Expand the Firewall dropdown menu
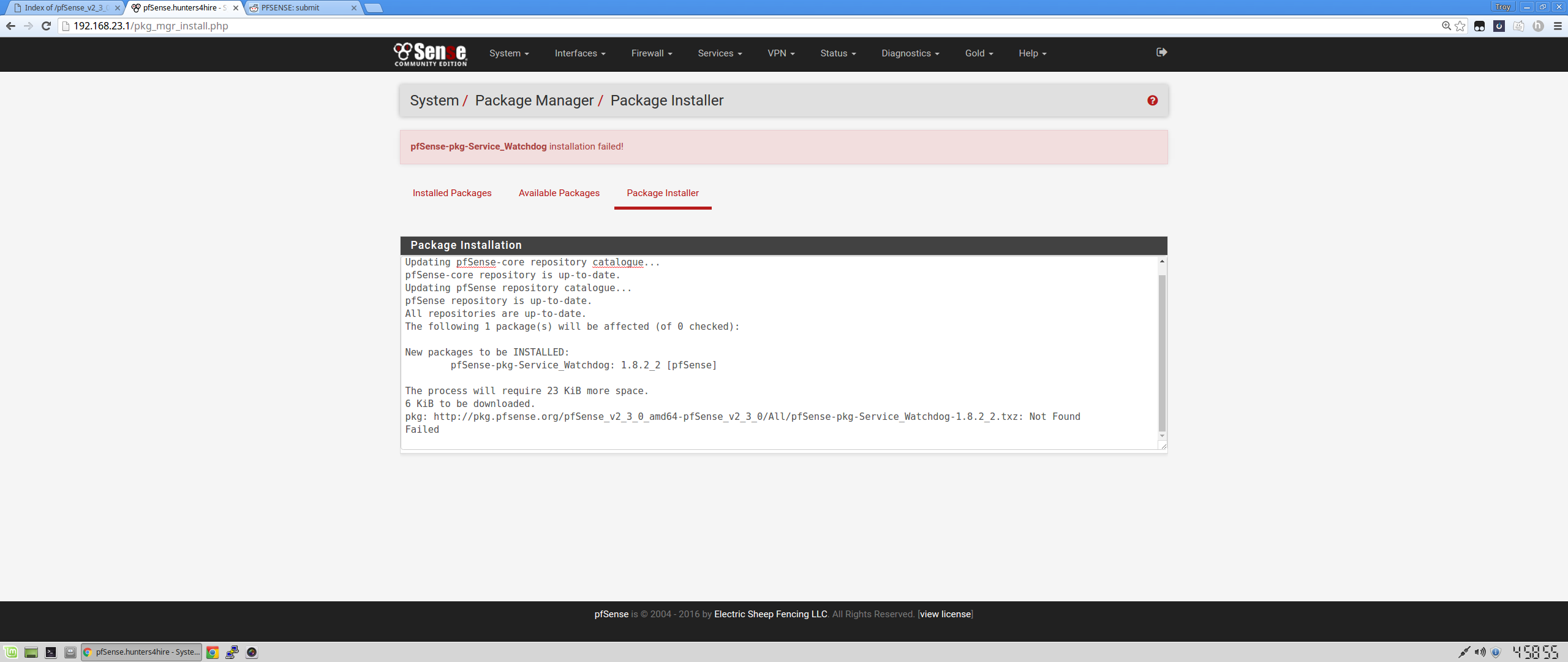Screen dimensions: 1568x662 651,53
